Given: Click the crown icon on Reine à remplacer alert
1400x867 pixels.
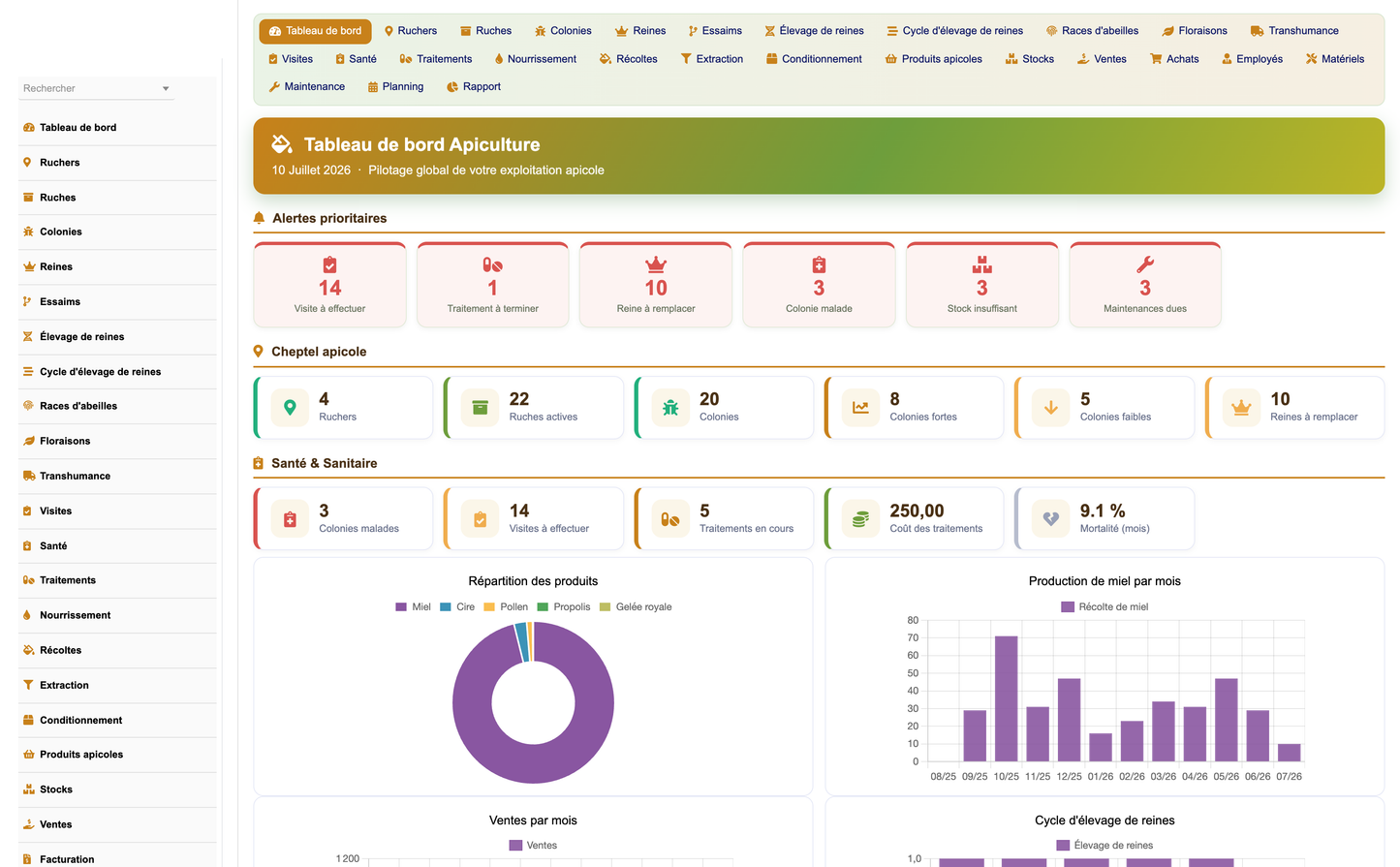Looking at the screenshot, I should point(656,264).
